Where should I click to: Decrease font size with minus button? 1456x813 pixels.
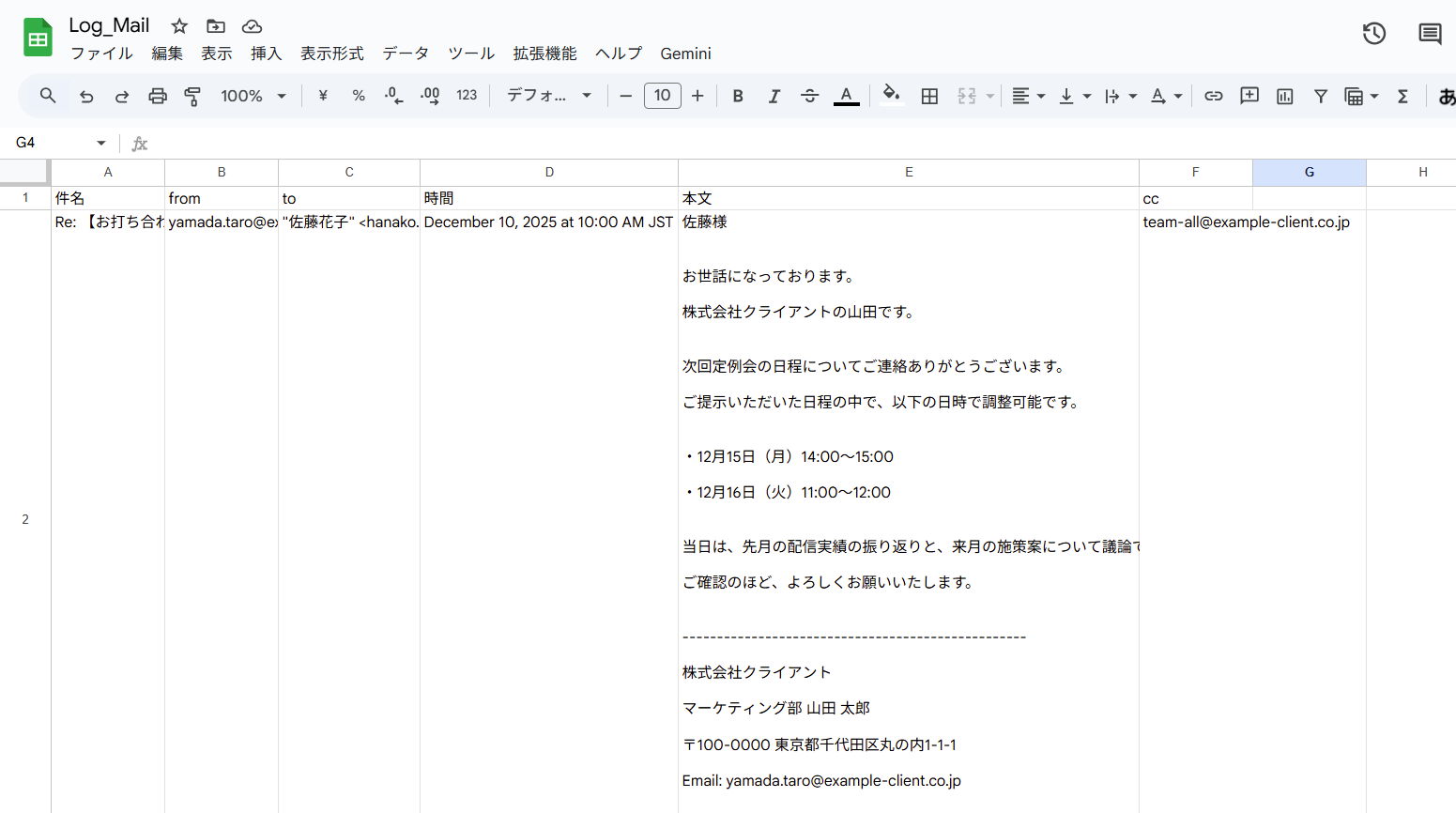(625, 95)
